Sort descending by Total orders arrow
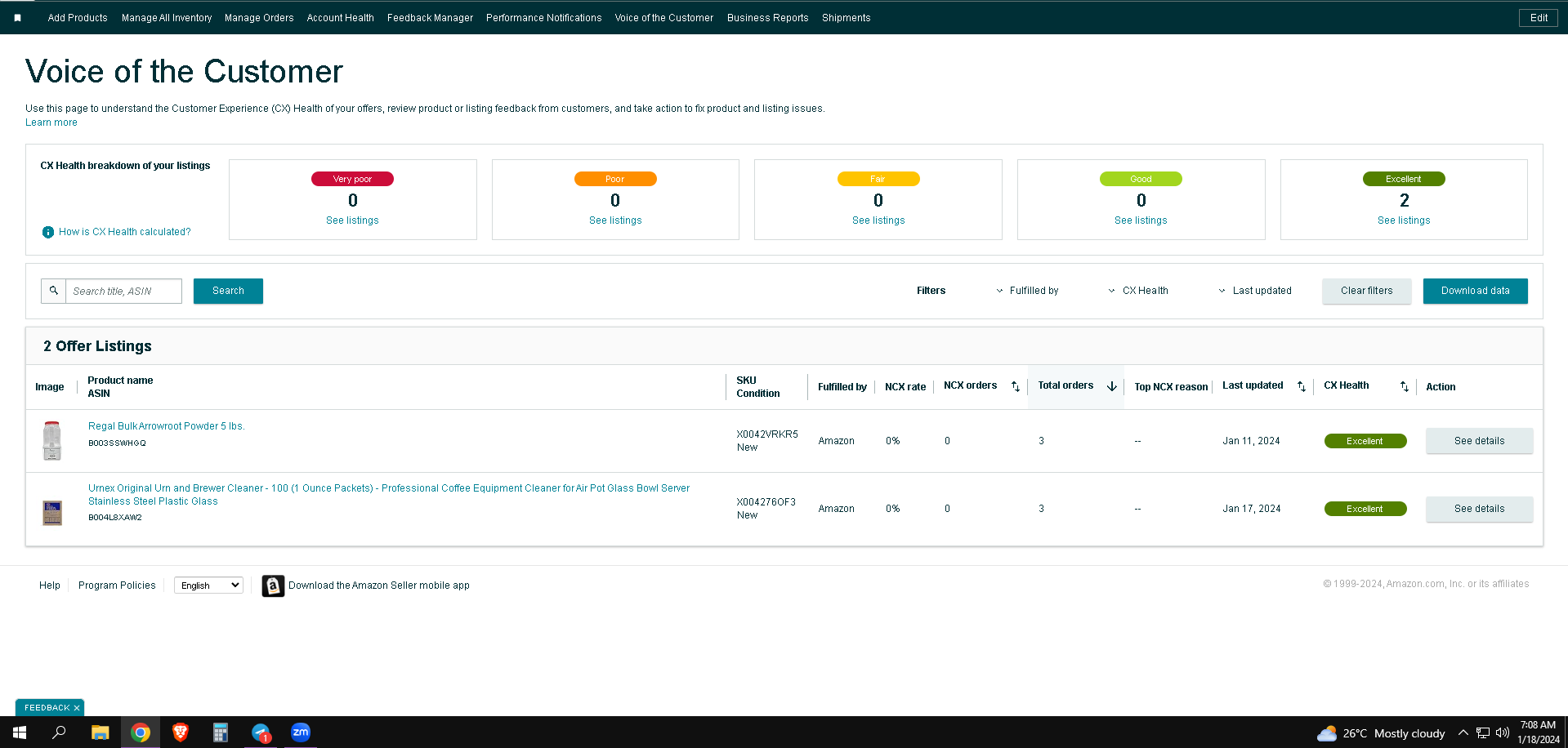Viewport: 1568px width, 748px height. [1111, 386]
